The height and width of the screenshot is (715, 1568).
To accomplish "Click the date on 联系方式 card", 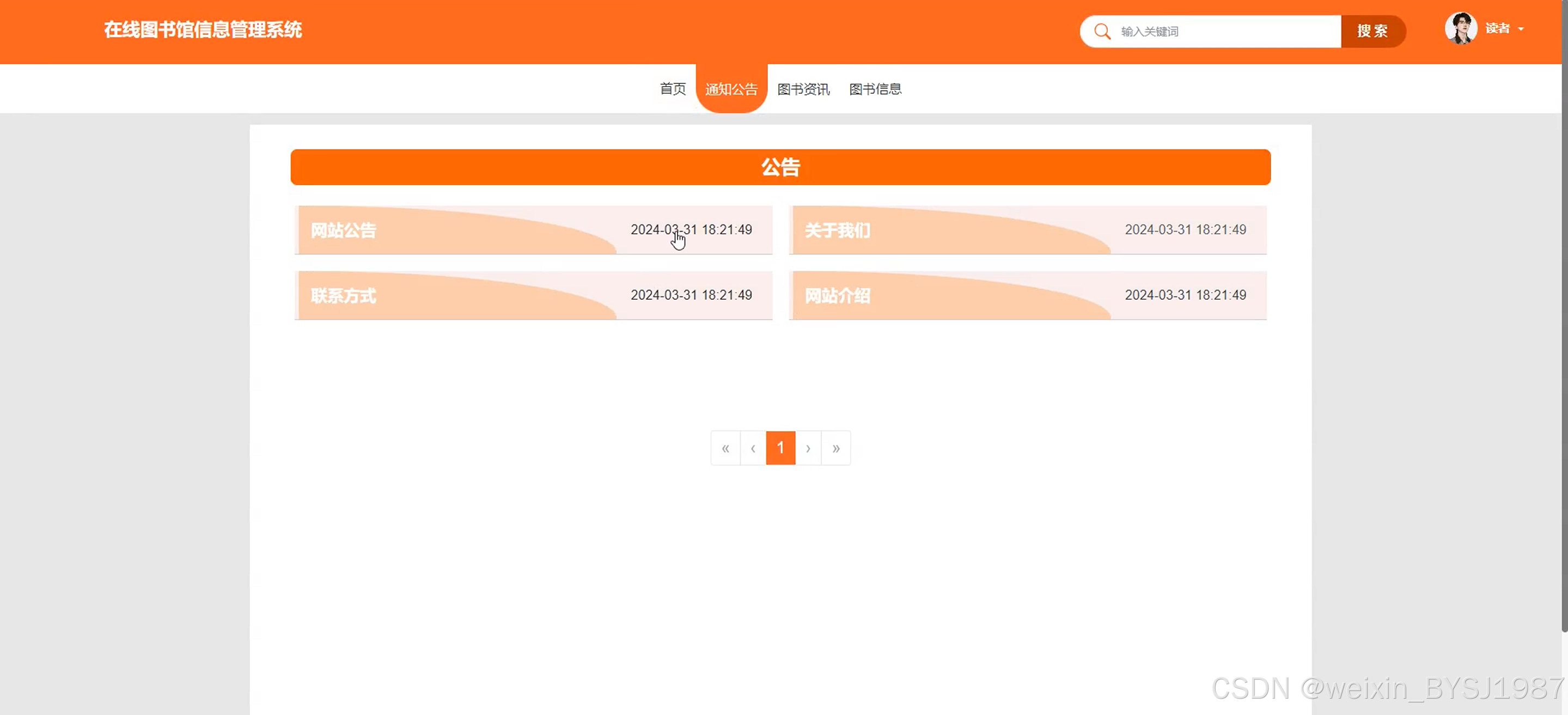I will [691, 295].
